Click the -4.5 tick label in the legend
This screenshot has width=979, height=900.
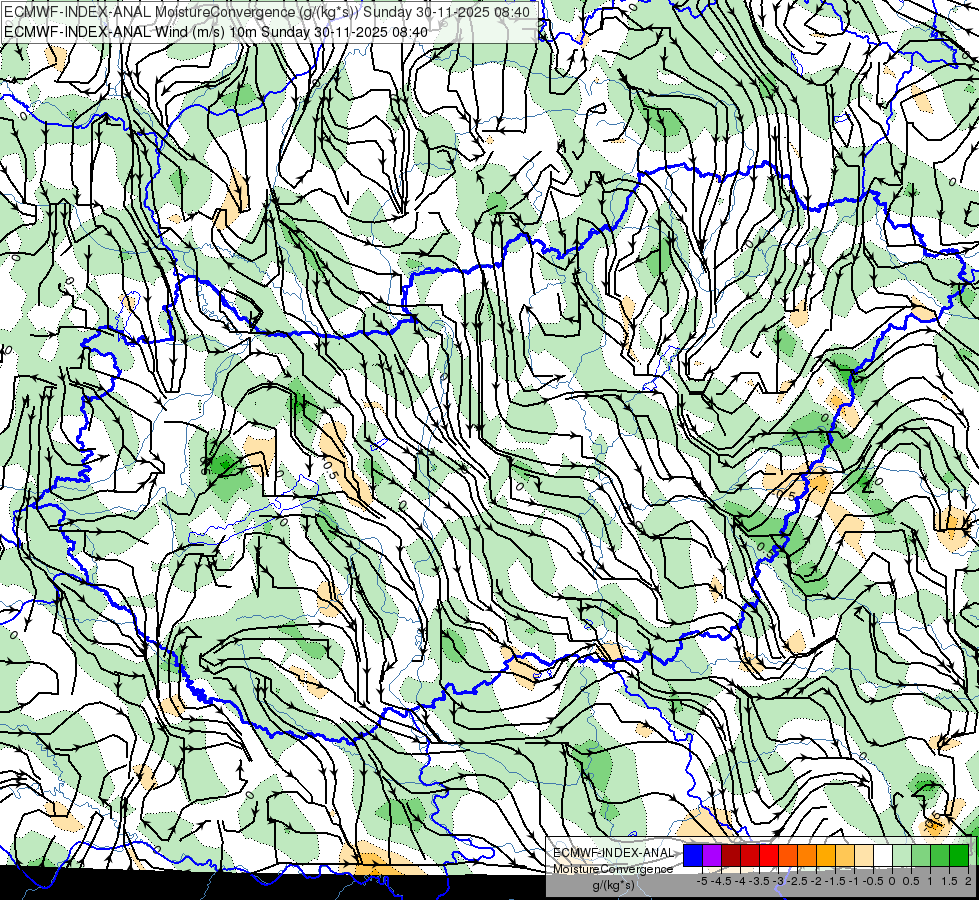[x=721, y=881]
